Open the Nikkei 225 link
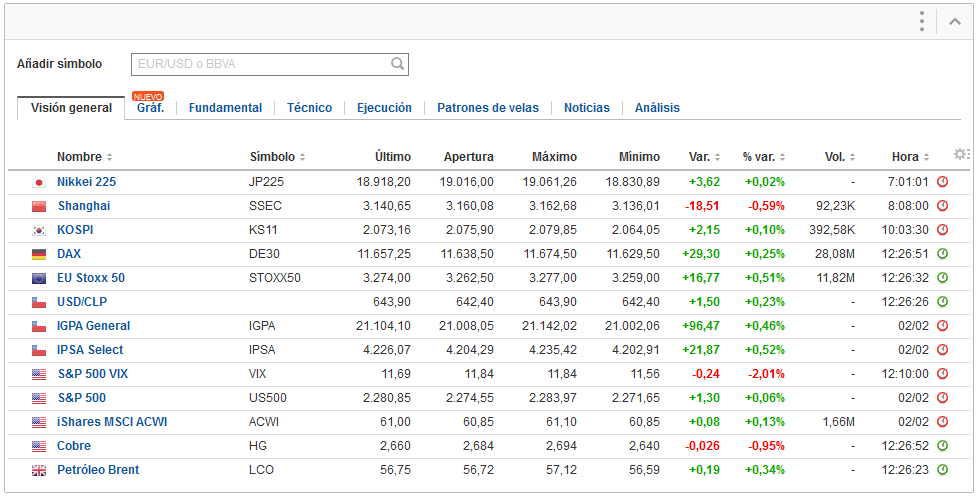Screen dimensions: 978x499 click(x=87, y=182)
